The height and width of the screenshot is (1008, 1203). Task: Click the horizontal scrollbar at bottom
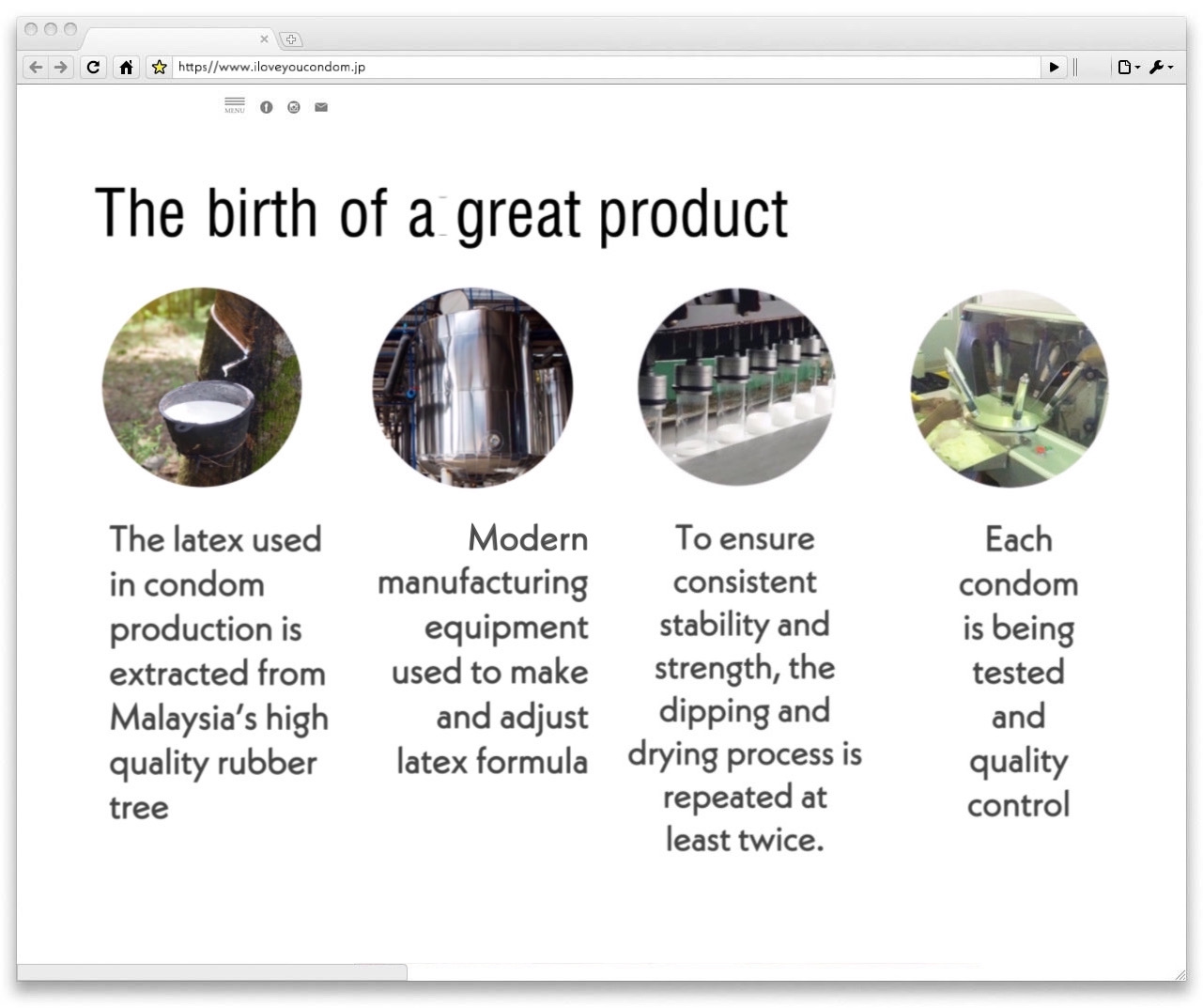(212, 971)
